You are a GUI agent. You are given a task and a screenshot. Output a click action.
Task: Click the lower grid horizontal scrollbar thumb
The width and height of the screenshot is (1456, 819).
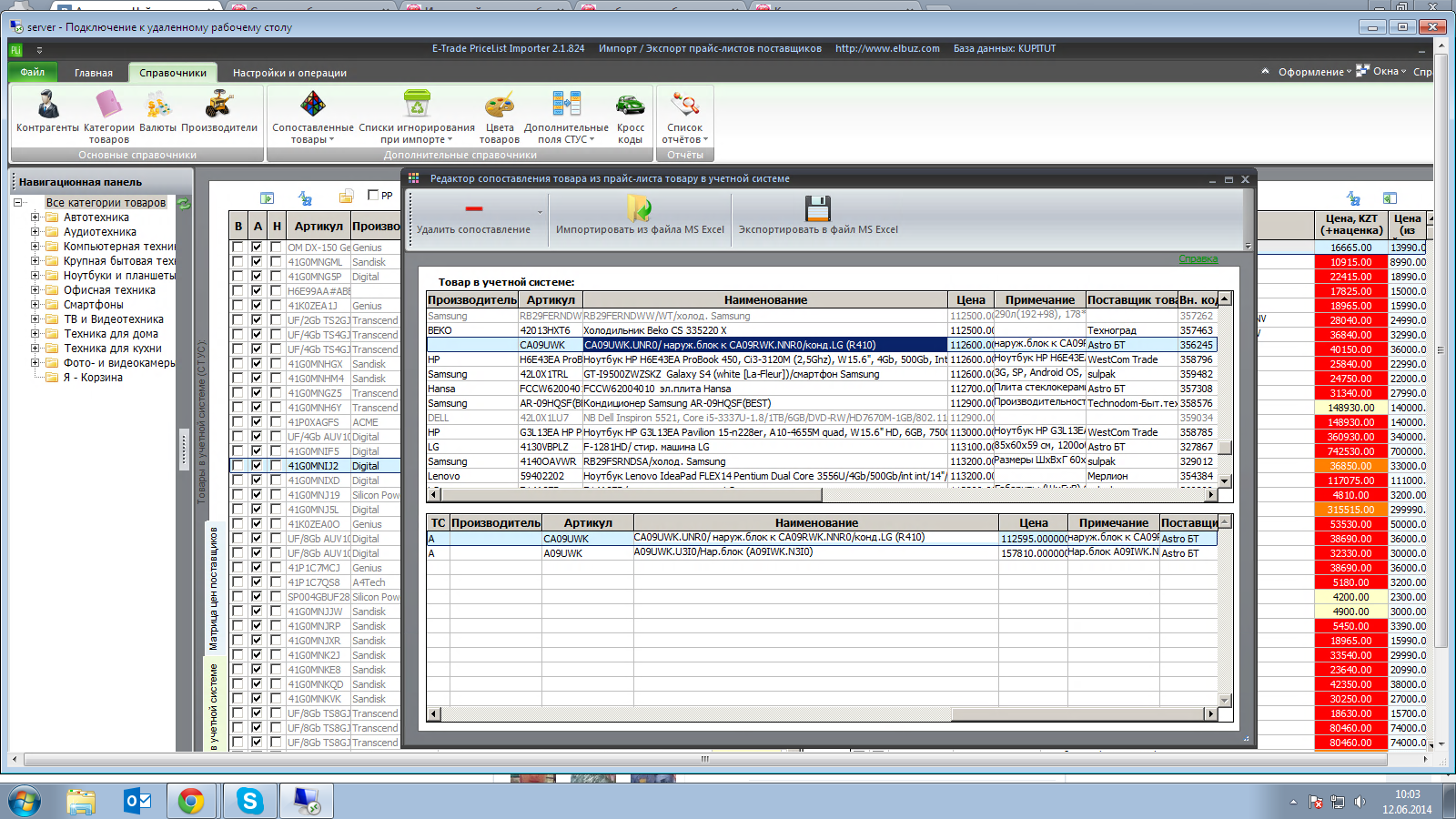[x=1078, y=714]
